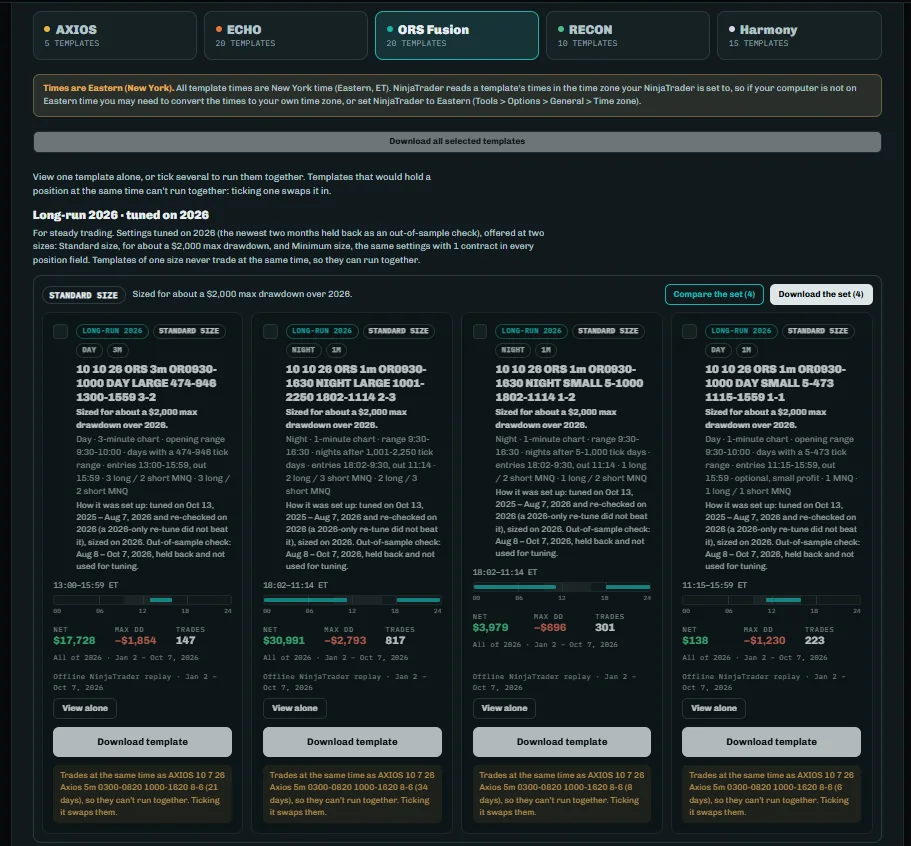This screenshot has height=846, width=911.
Task: Click net value $138
Action: click(695, 640)
